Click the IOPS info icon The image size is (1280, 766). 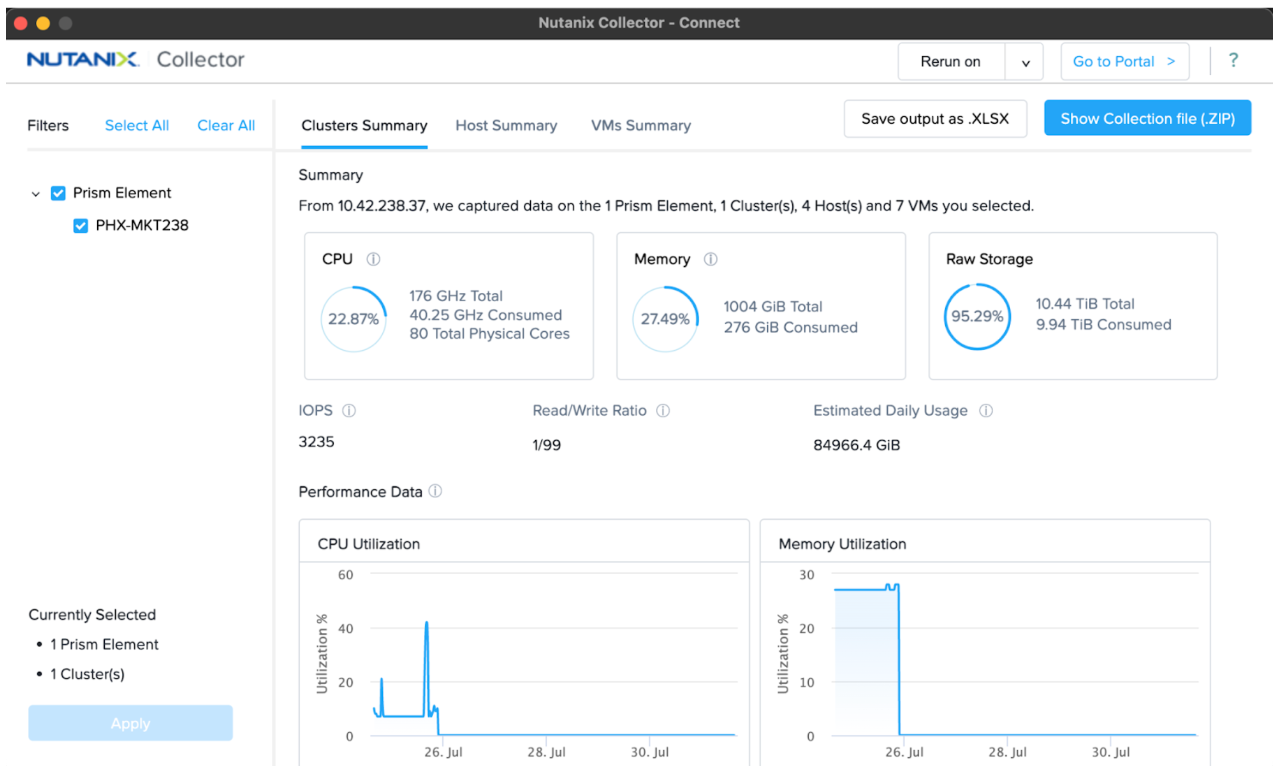[x=347, y=410]
